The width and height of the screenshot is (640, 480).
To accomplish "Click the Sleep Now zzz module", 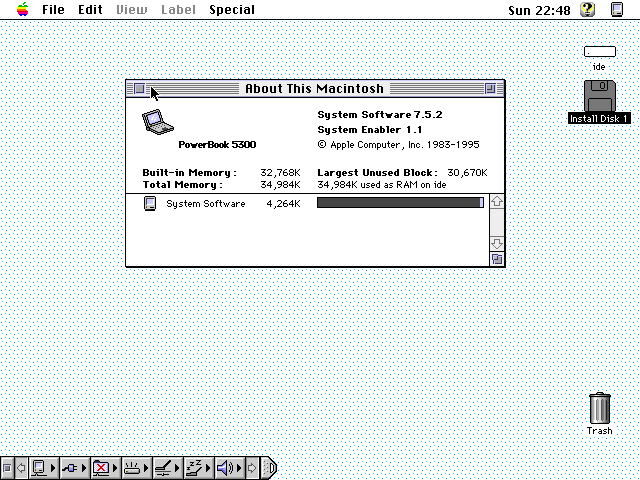I will pyautogui.click(x=193, y=467).
